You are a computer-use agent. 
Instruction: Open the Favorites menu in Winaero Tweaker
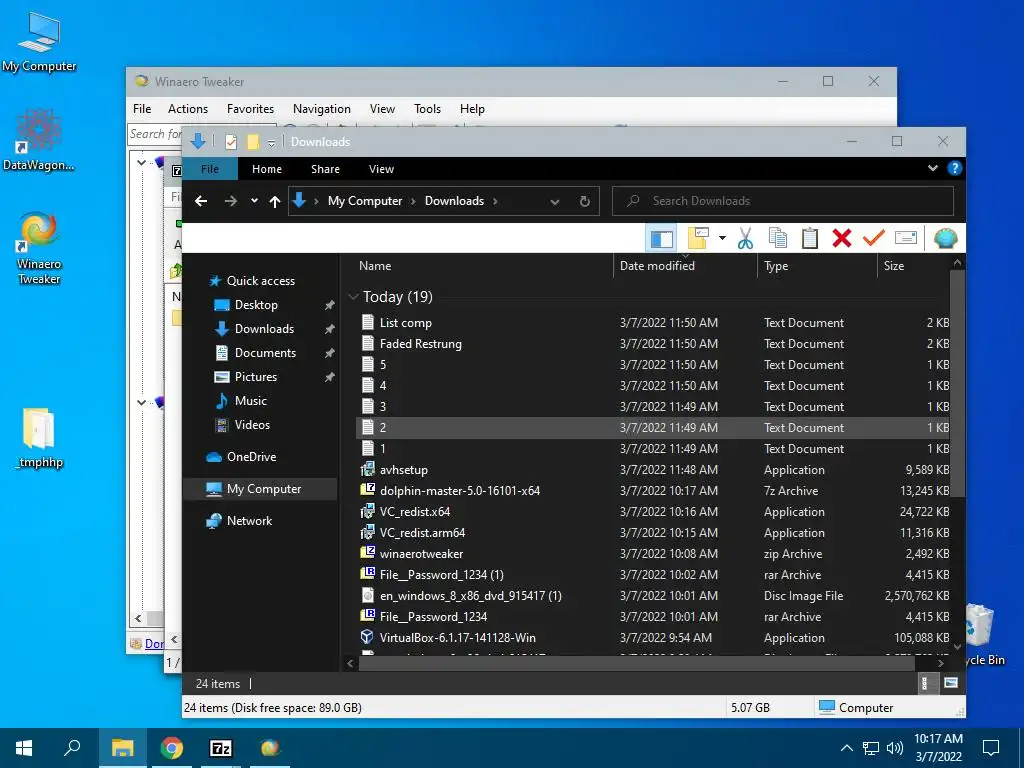250,109
